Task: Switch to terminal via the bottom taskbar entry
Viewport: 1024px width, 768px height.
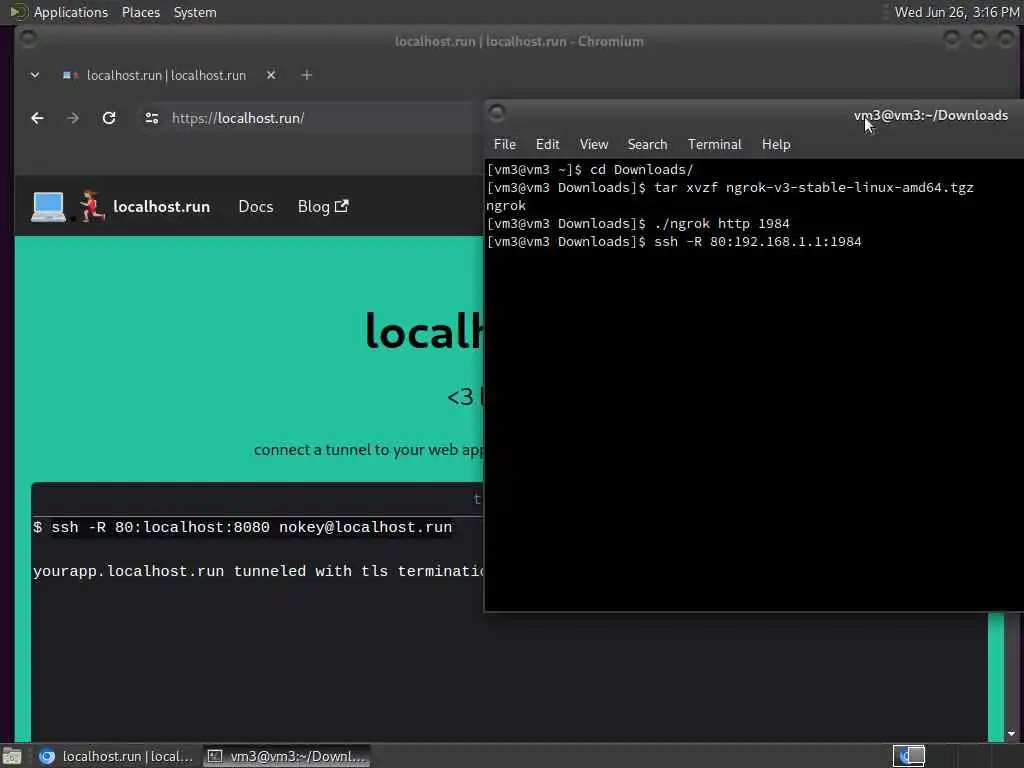Action: [287, 756]
